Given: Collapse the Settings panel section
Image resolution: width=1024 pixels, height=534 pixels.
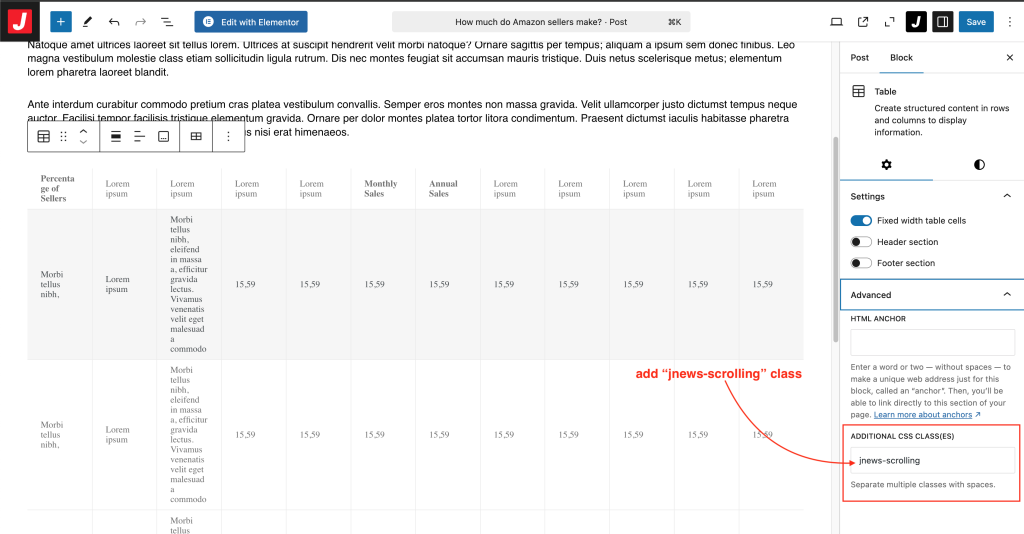Looking at the screenshot, I should pyautogui.click(x=1006, y=196).
